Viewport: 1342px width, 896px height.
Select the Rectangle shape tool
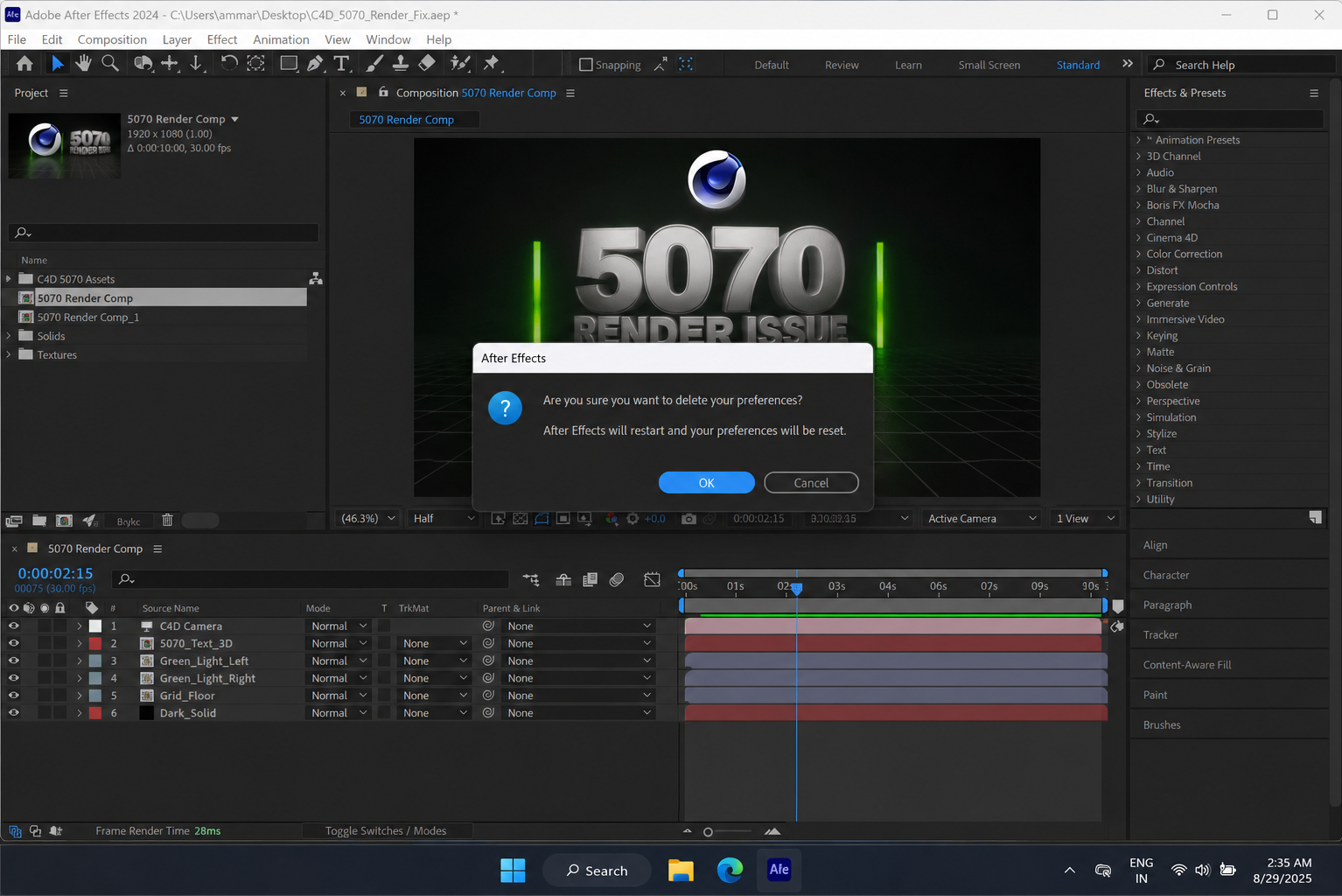[x=288, y=63]
